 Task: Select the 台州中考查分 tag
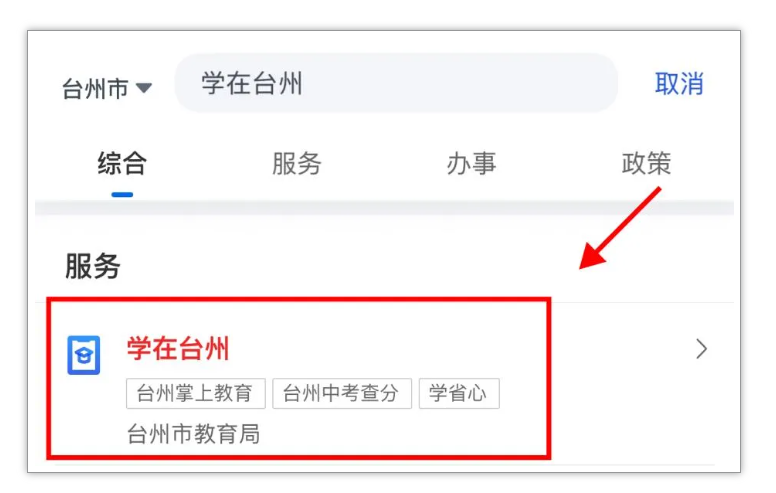pyautogui.click(x=342, y=394)
